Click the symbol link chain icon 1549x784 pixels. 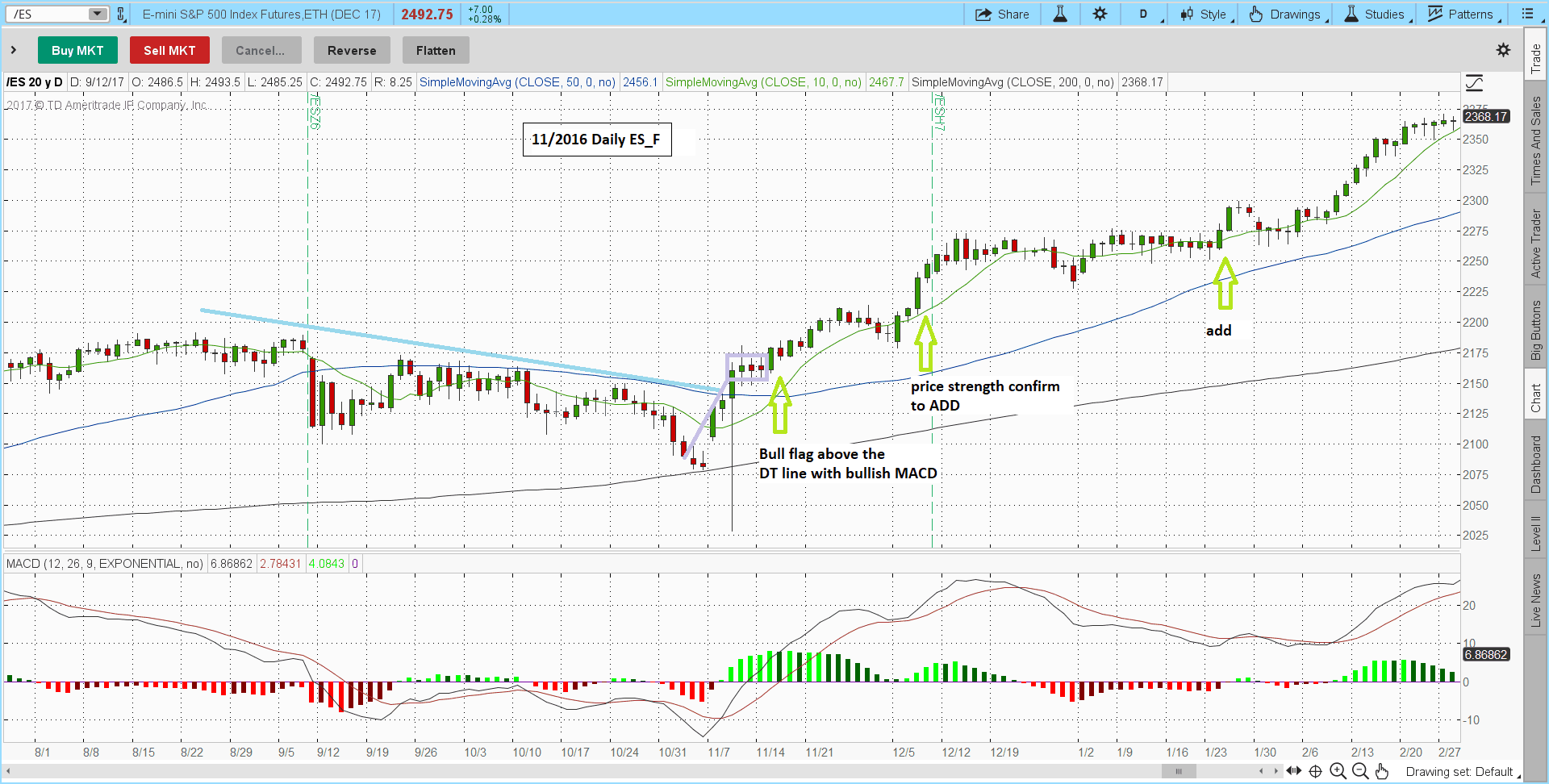click(121, 15)
